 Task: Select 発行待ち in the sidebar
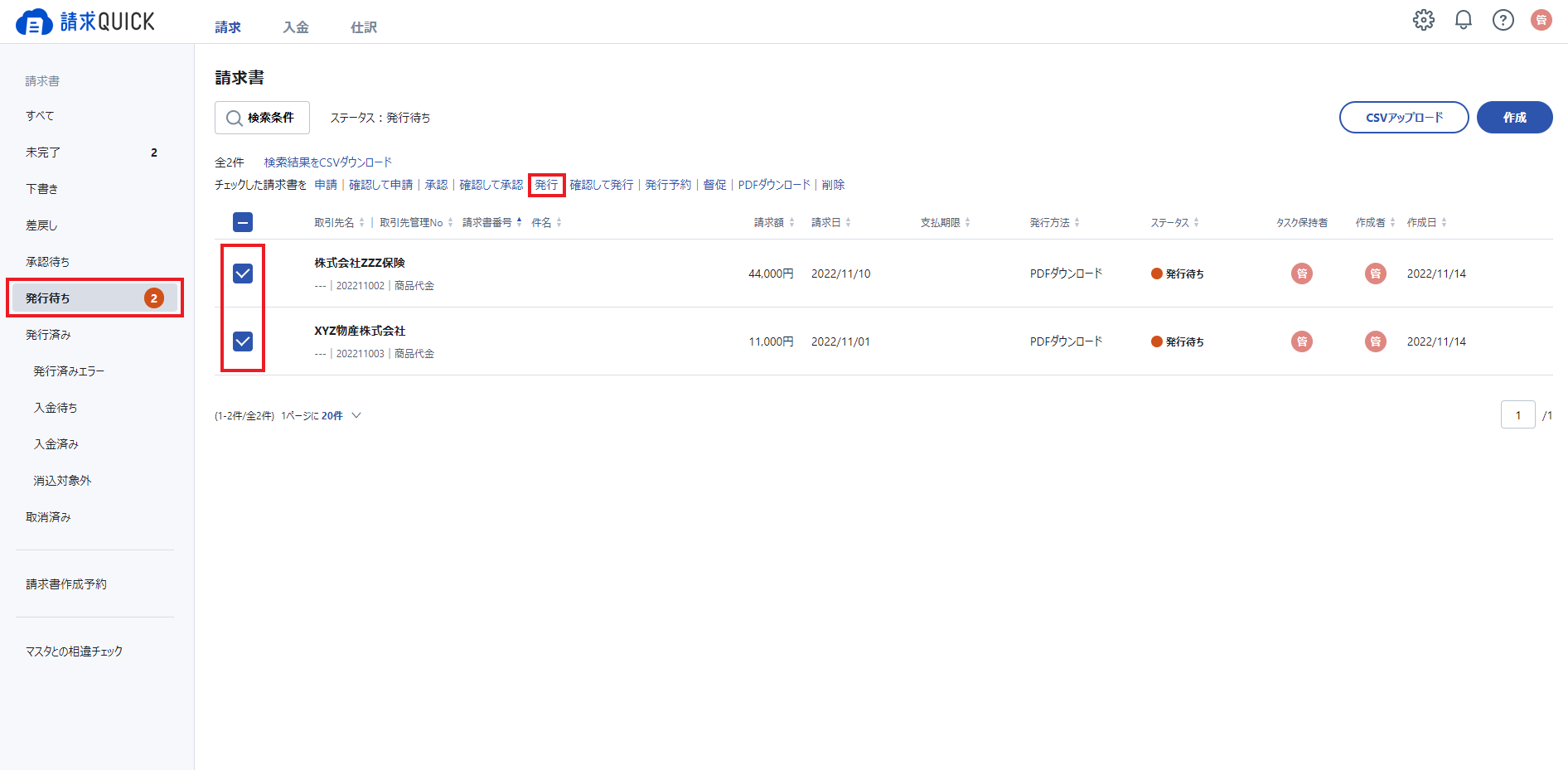(x=94, y=298)
